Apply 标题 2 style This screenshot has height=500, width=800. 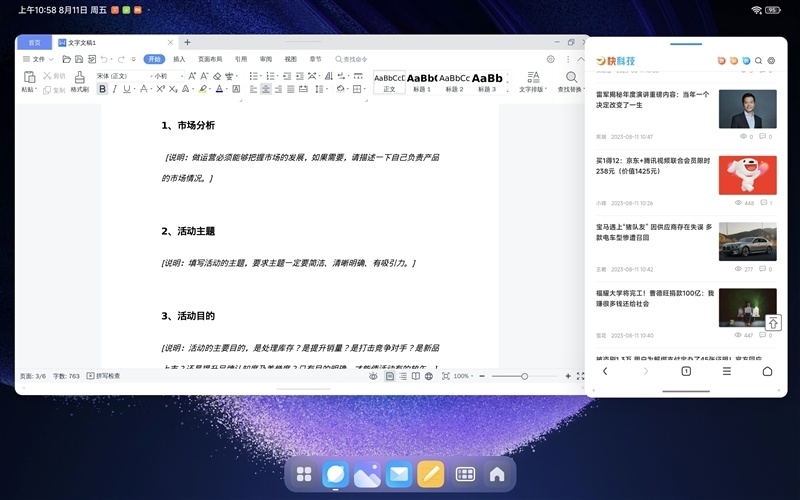[x=455, y=82]
